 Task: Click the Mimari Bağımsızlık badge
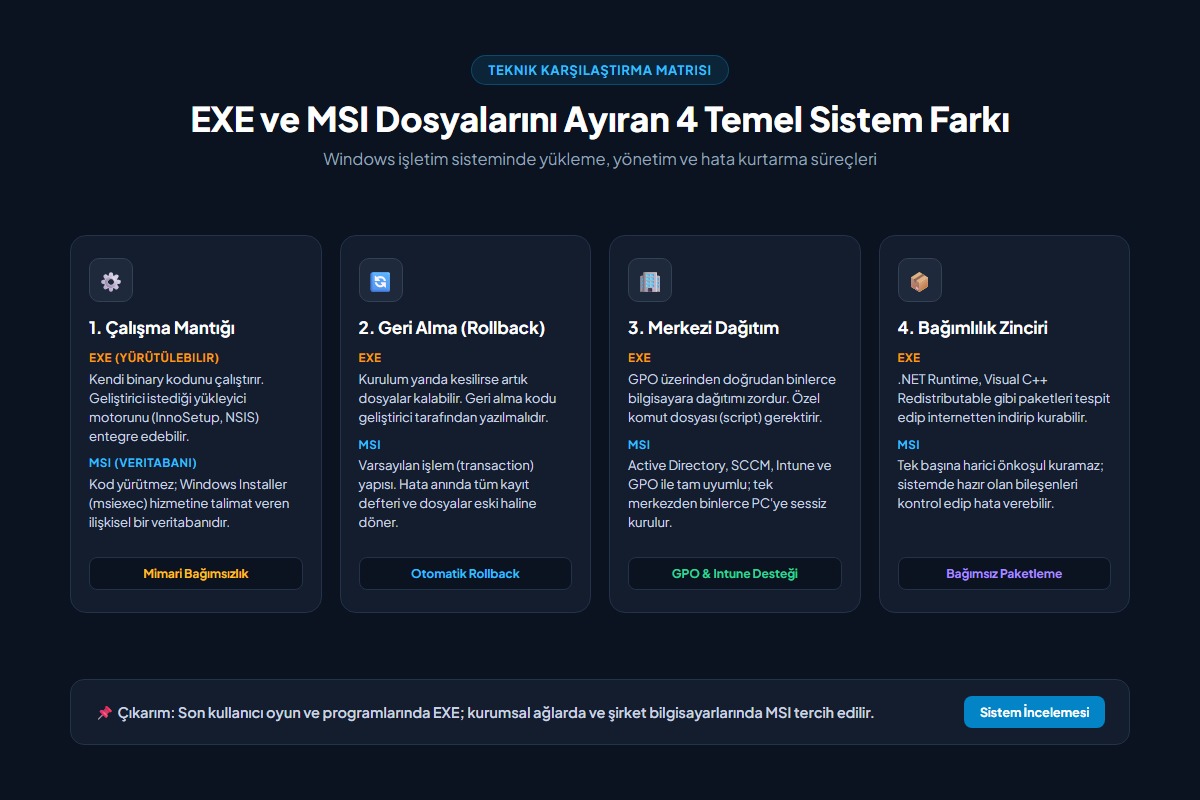196,574
